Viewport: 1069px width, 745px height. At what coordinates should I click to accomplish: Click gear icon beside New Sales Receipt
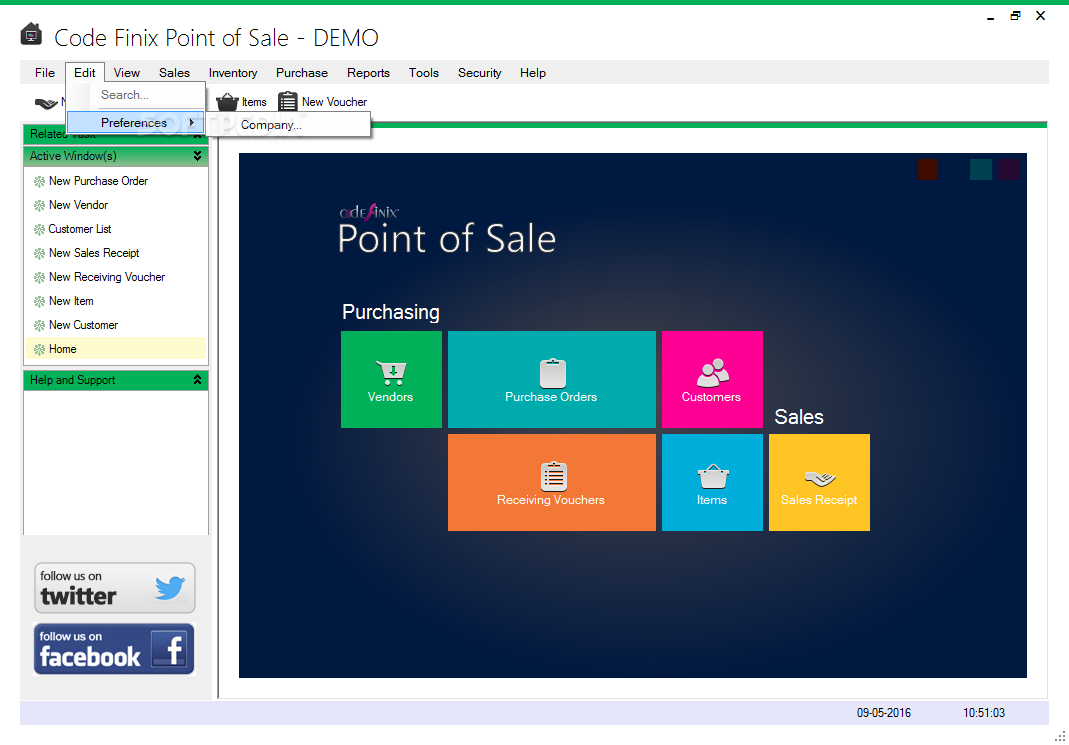(40, 254)
